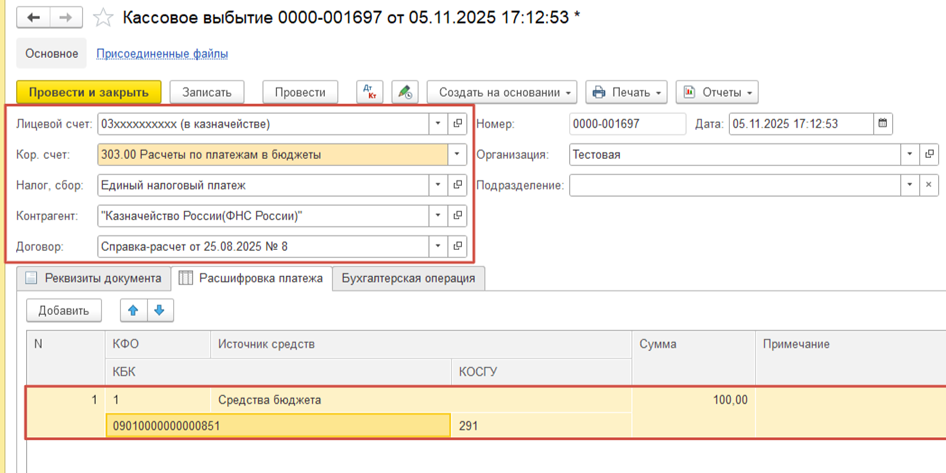Select the KБК cell 09010000000000851
This screenshot has width=946, height=473.
click(278, 425)
